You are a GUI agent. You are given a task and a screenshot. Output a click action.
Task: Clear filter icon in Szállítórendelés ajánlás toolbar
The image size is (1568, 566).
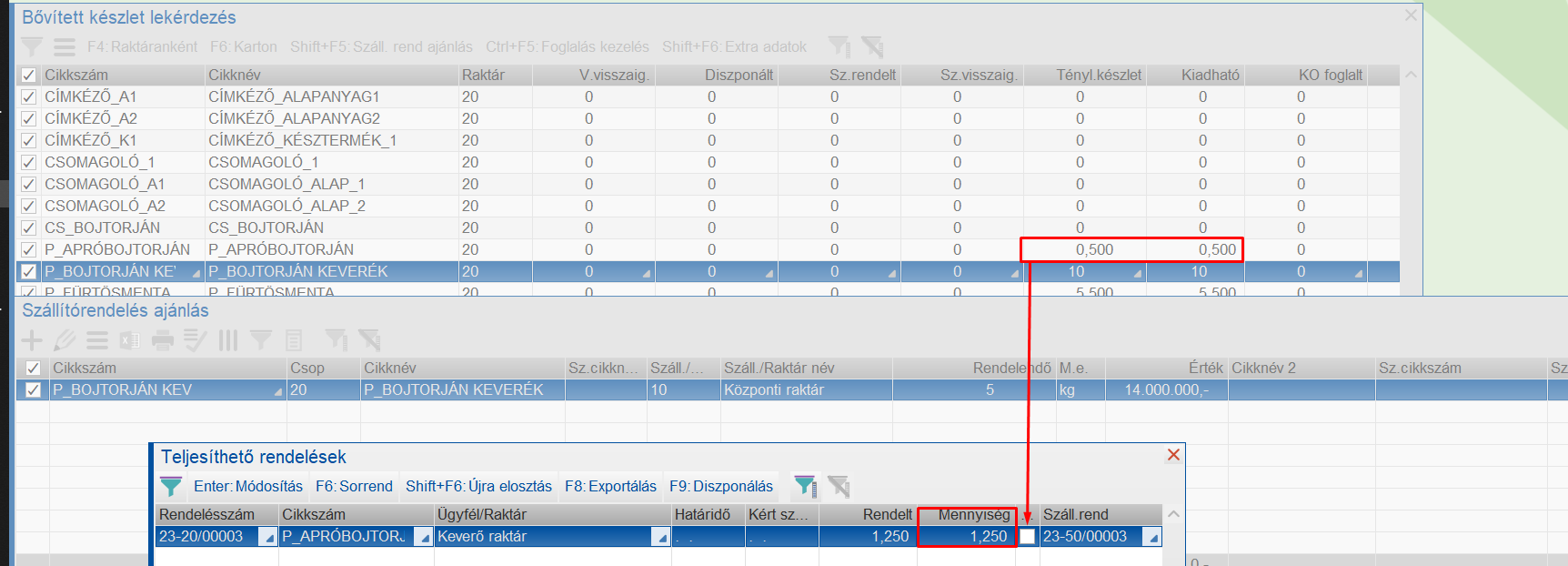click(x=369, y=340)
